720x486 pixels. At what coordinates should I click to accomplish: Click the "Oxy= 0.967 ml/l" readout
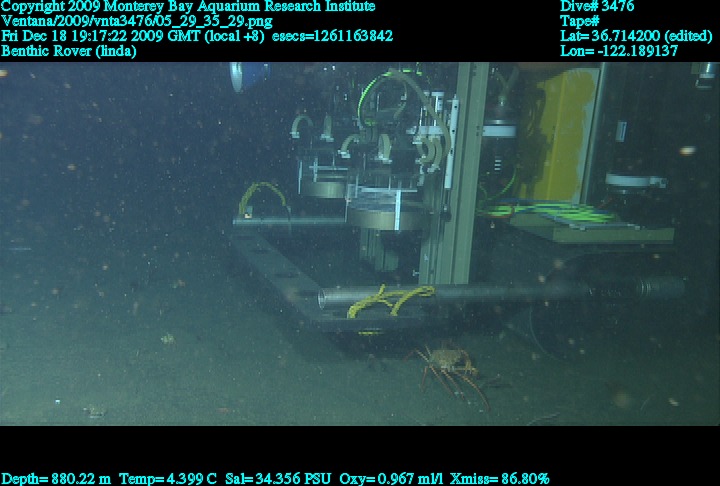coord(391,479)
